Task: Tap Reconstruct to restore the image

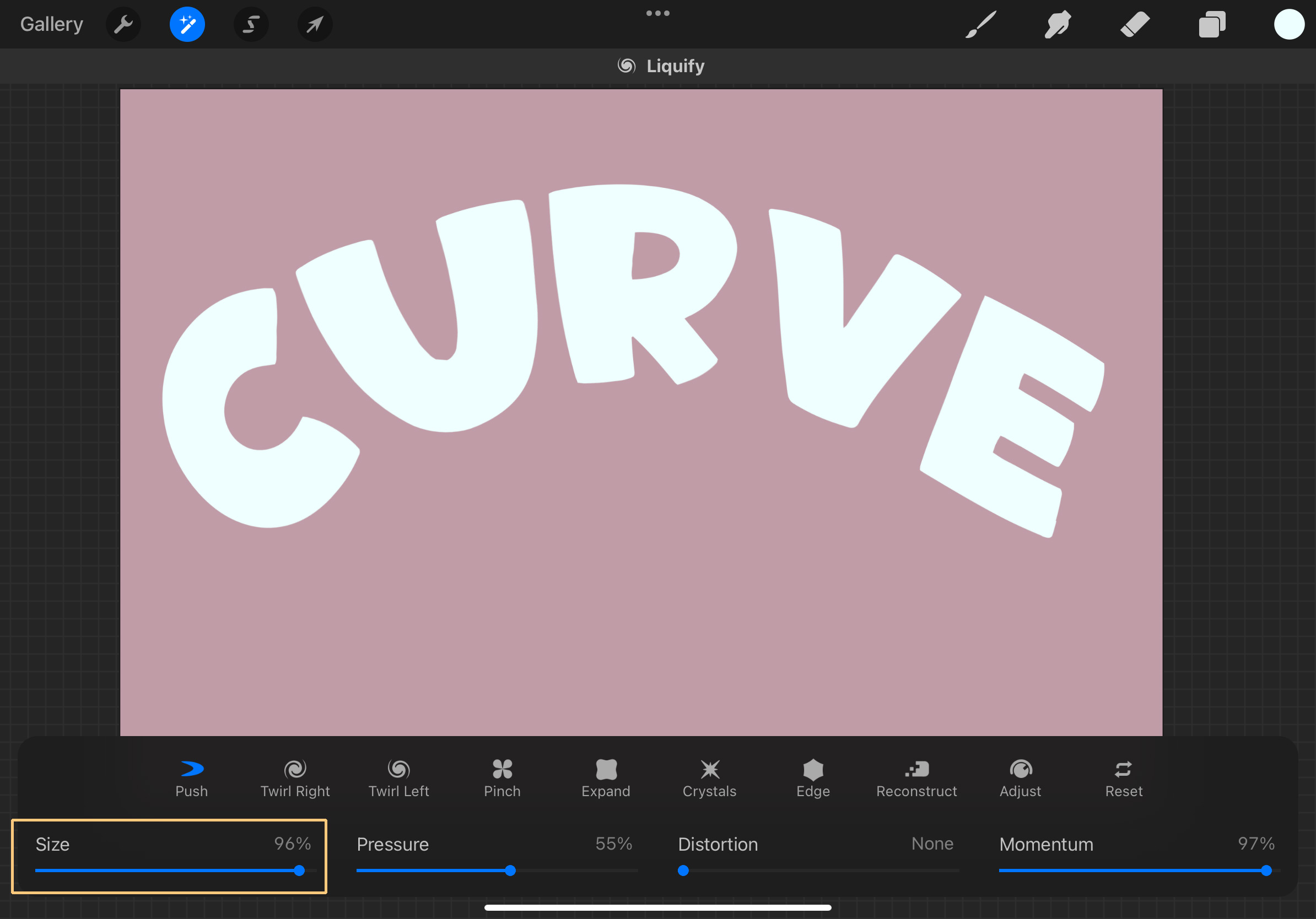Action: point(916,778)
